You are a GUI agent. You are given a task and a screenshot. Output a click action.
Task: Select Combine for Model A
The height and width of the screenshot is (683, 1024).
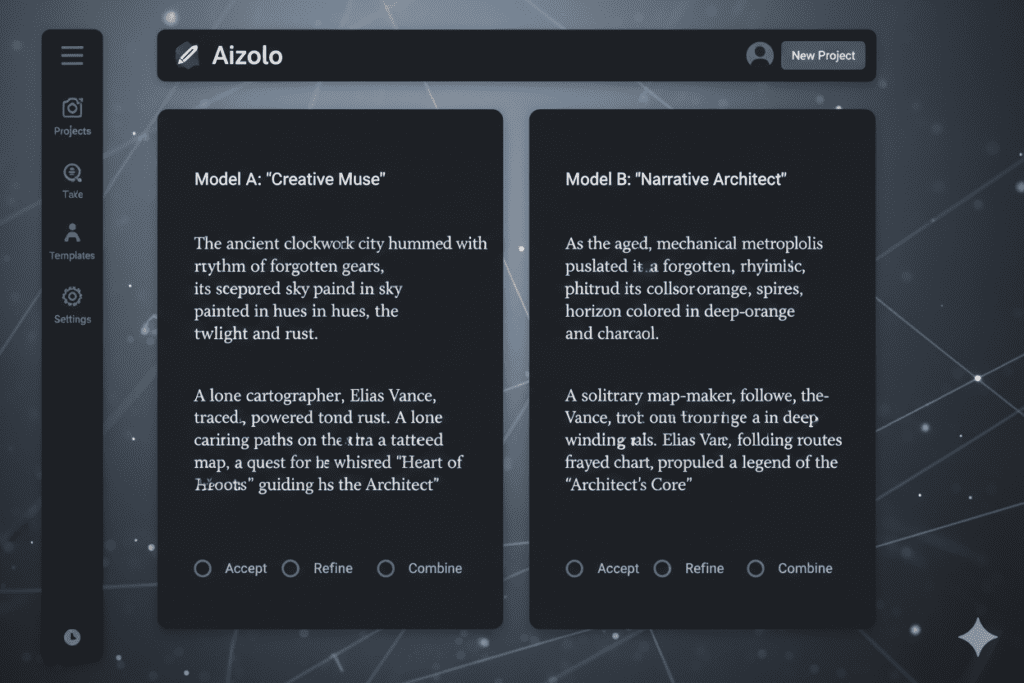point(386,568)
